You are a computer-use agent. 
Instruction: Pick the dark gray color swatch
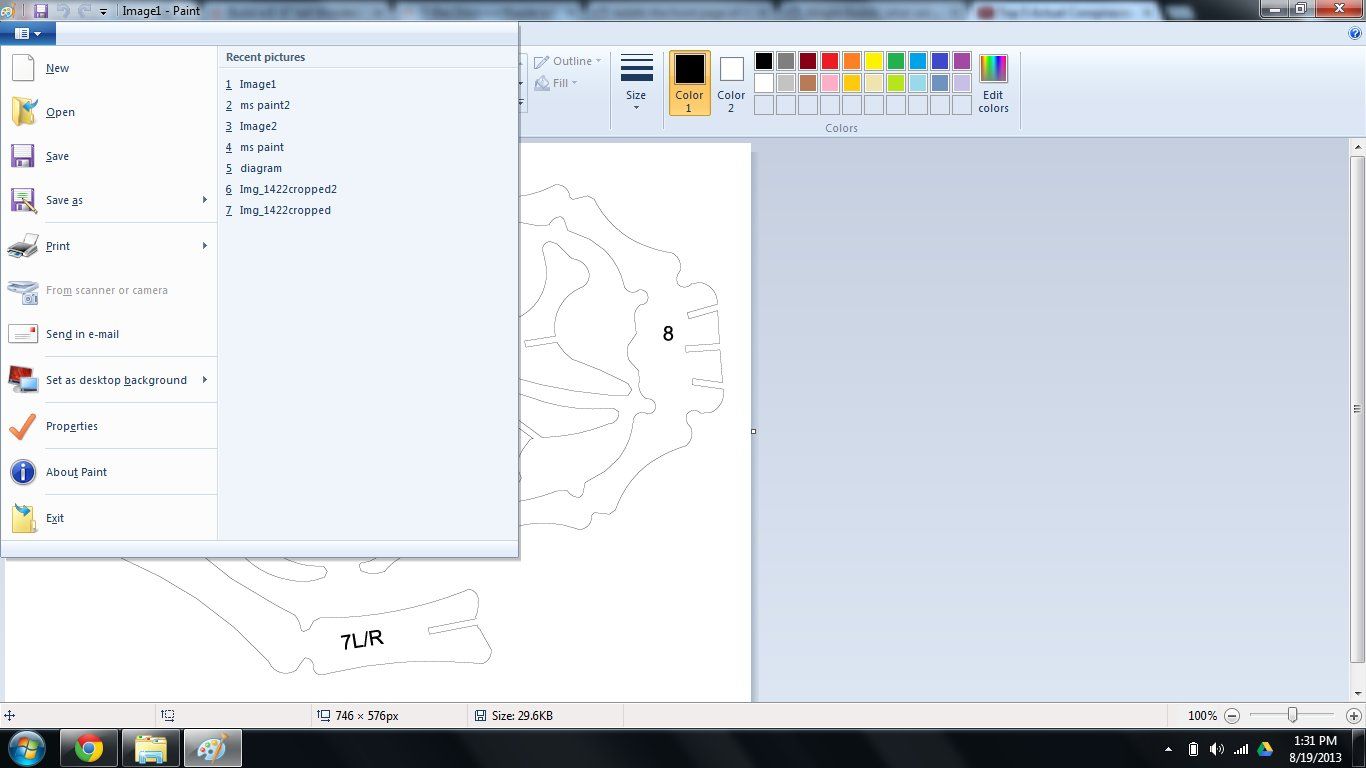point(786,61)
